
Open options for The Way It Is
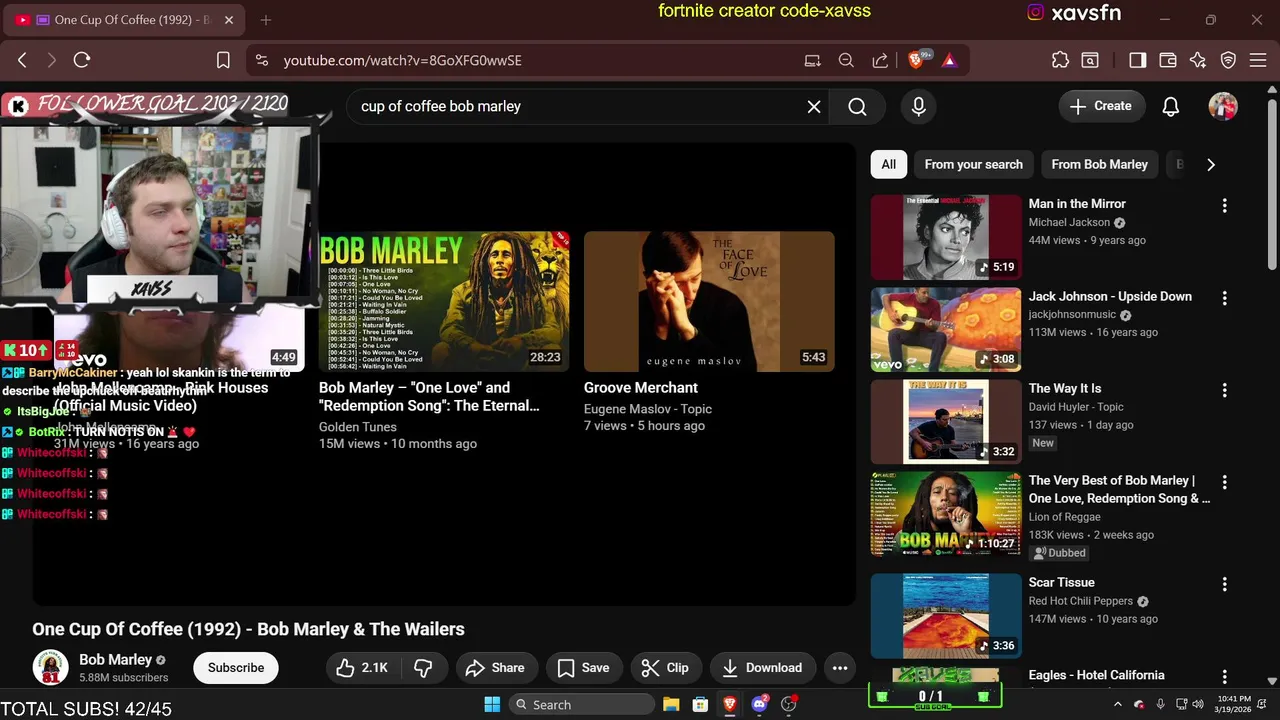1224,390
